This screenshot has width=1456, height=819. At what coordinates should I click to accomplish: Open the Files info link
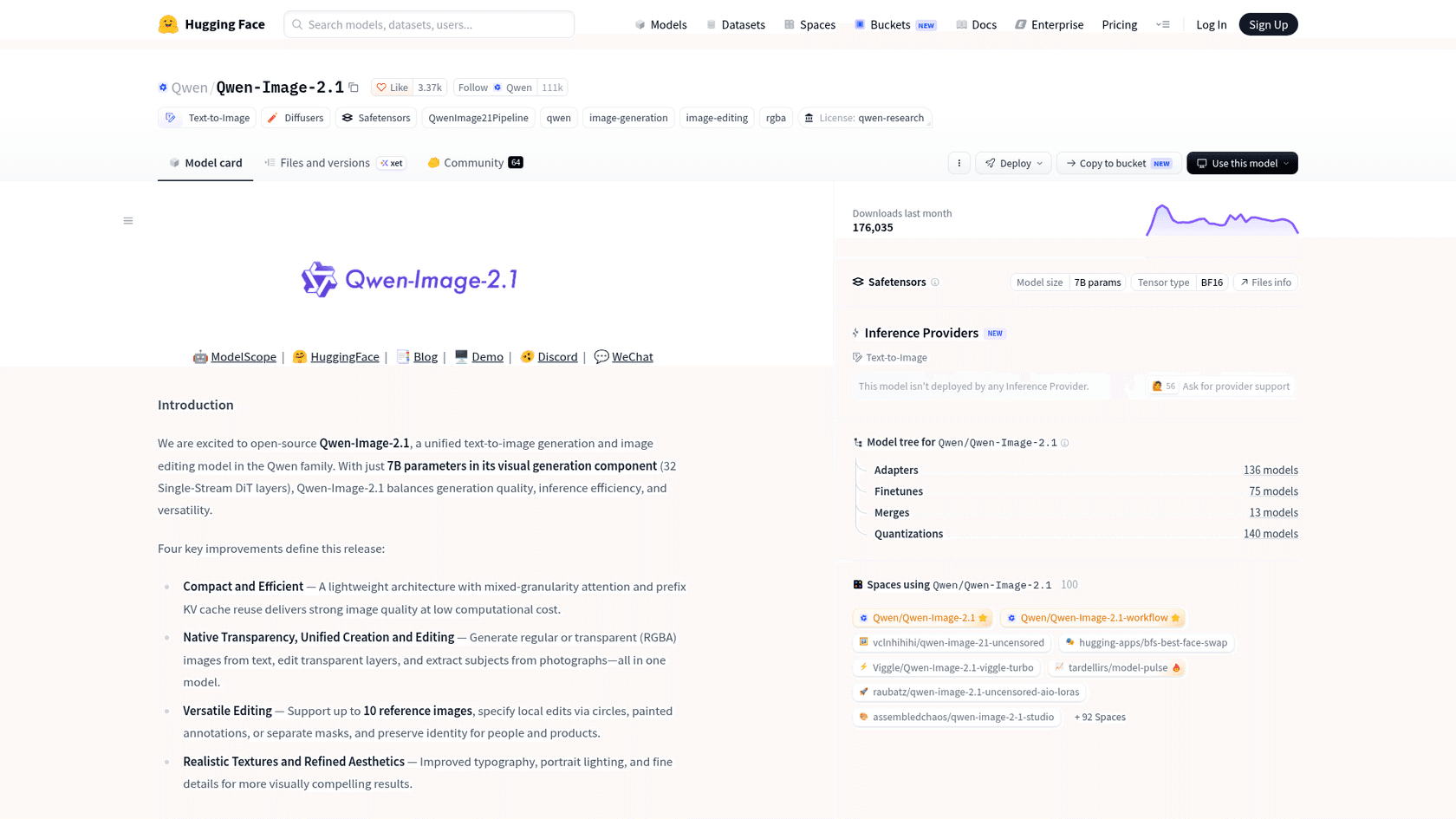[1265, 283]
